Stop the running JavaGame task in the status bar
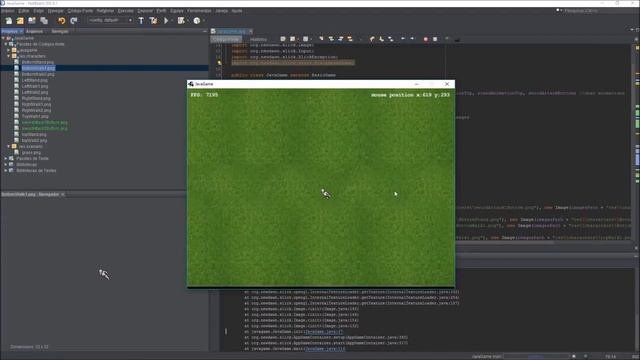This screenshot has height=360, width=640. 573,356
